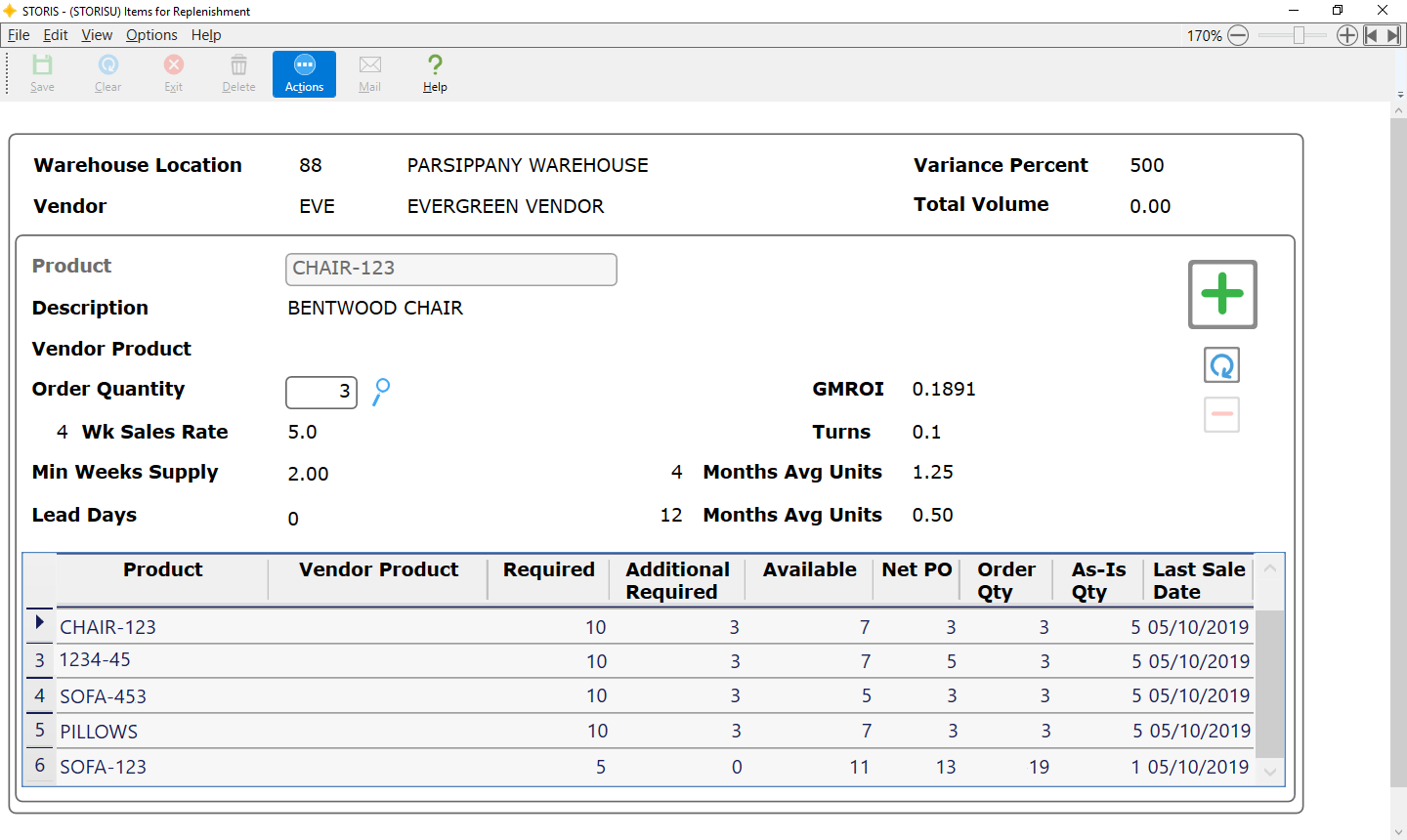Click the STORIS app icon in title bar
1407x840 pixels.
coord(10,11)
